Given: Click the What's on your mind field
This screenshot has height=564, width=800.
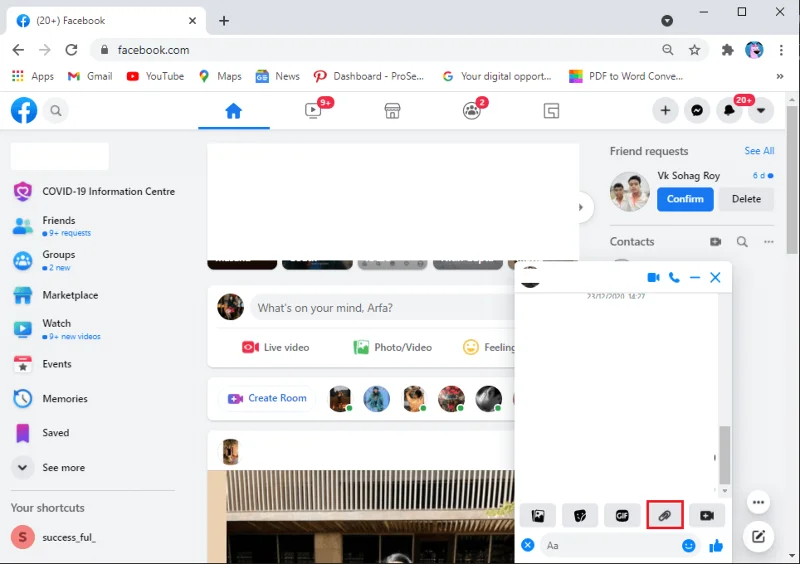Looking at the screenshot, I should pos(383,308).
